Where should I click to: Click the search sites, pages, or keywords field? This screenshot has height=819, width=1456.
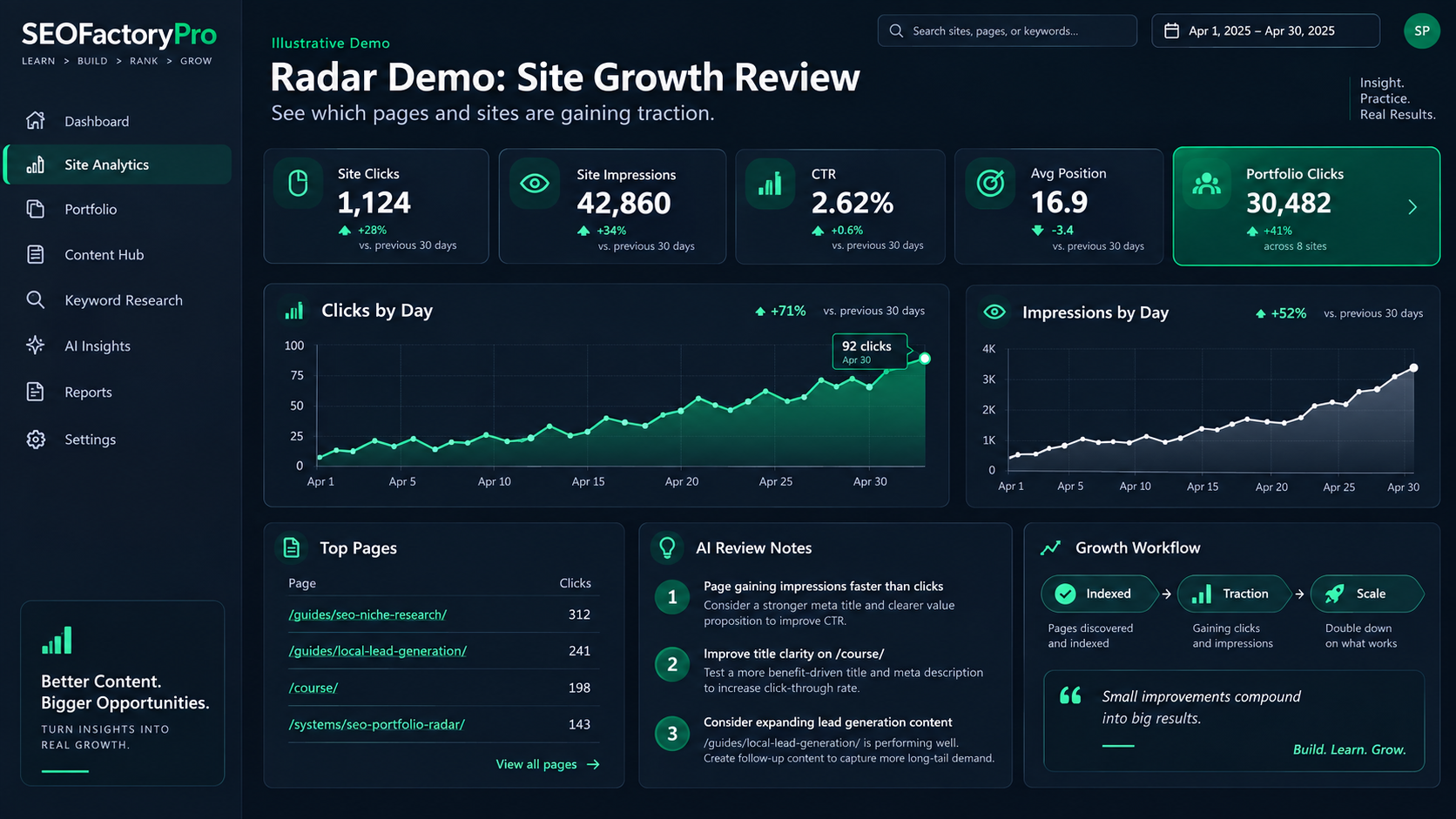pyautogui.click(x=1008, y=30)
